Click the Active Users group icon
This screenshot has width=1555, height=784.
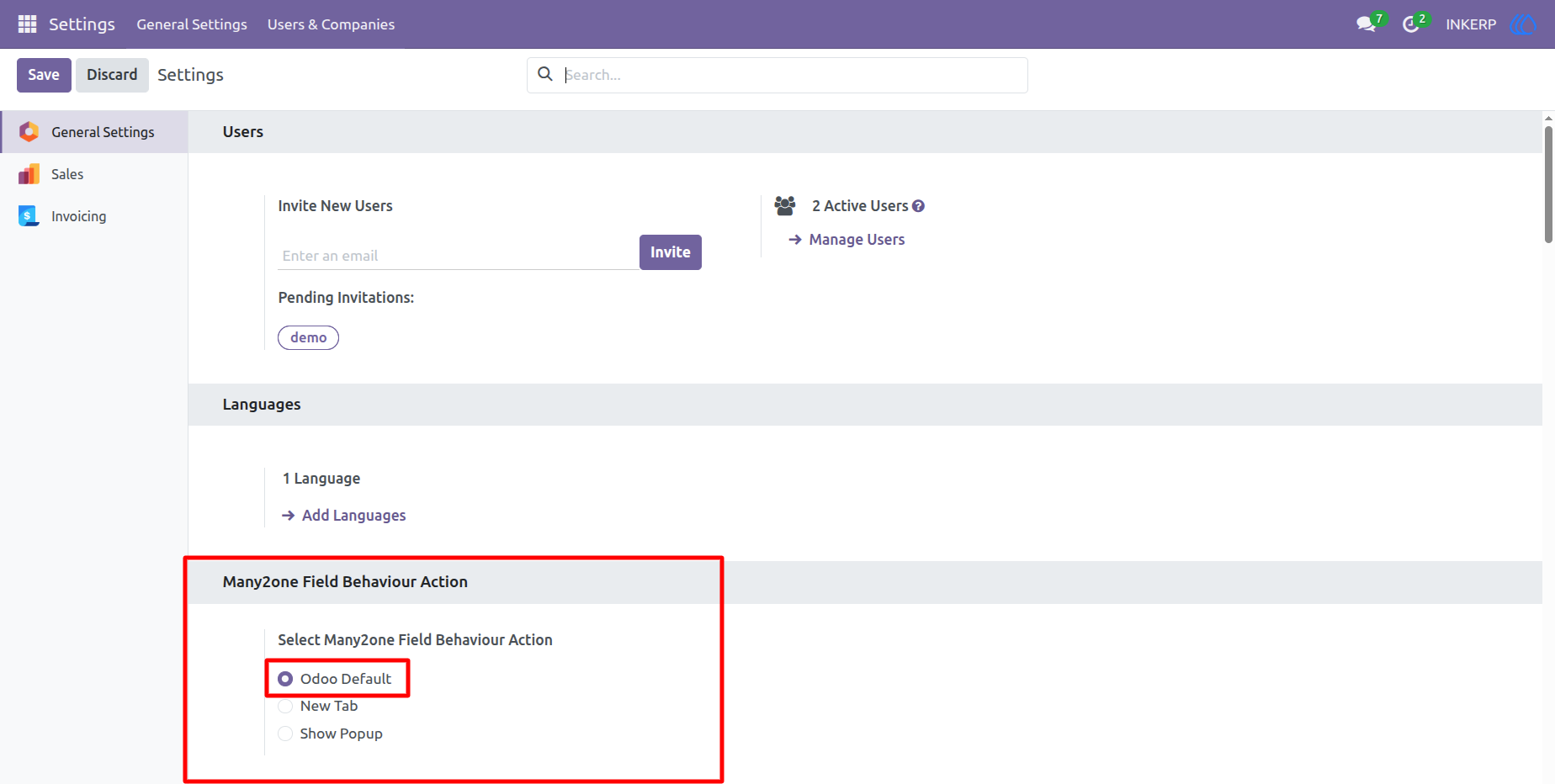point(785,205)
